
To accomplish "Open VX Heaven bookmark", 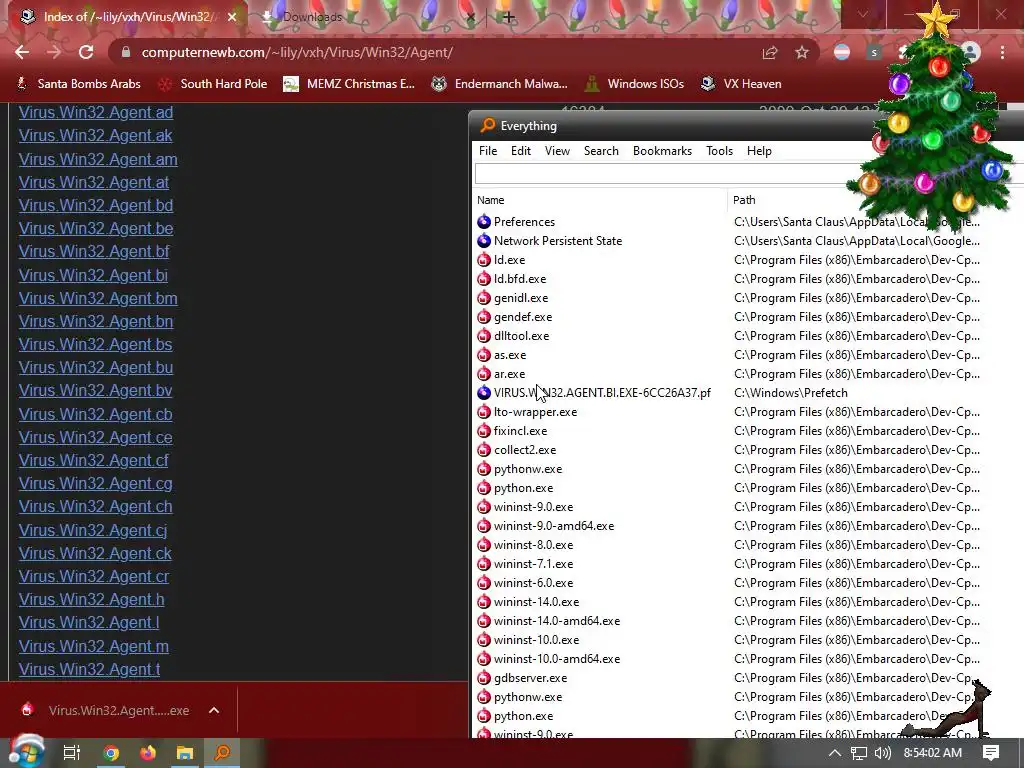I will (741, 84).
